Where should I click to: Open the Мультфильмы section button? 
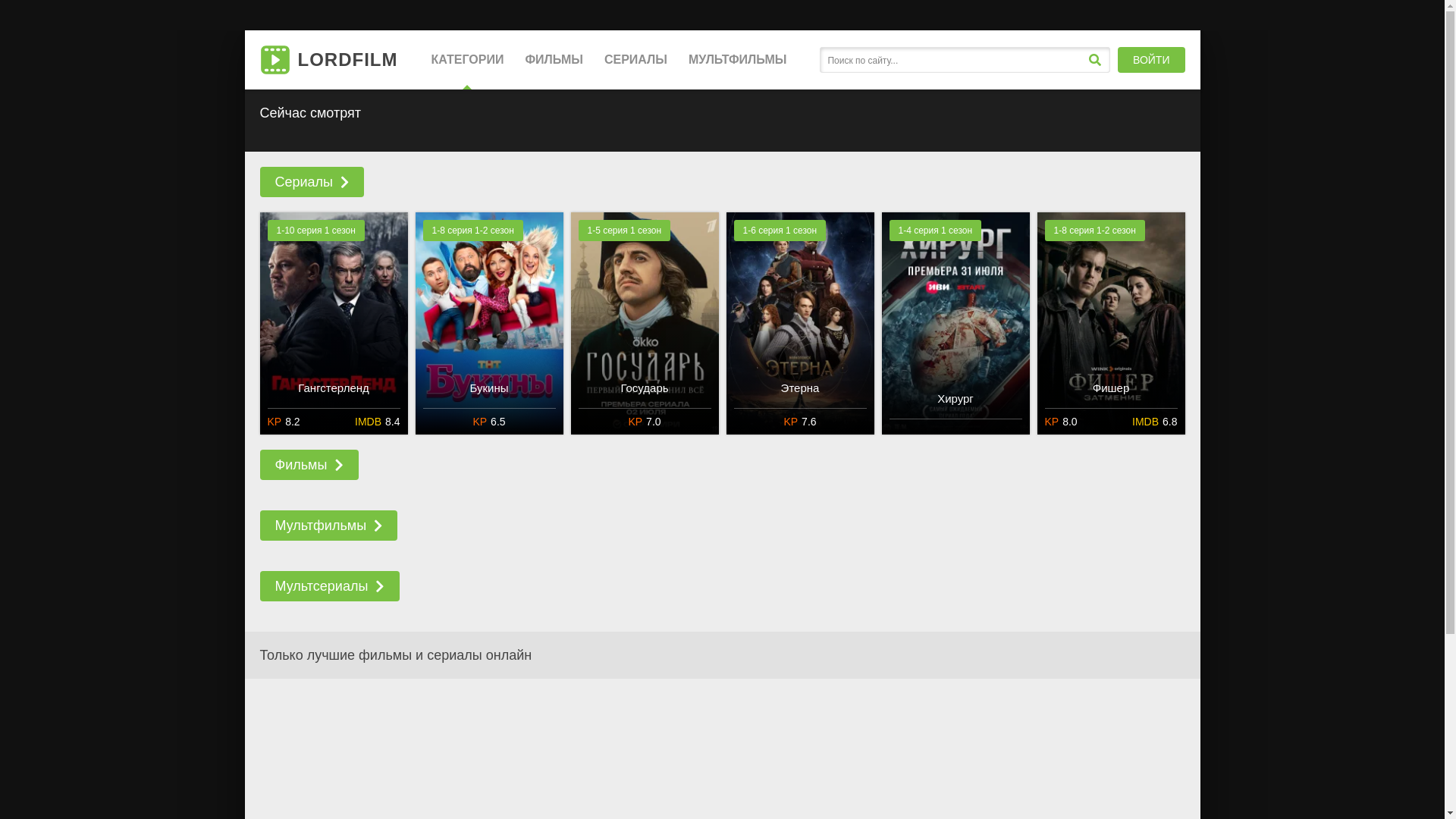pyautogui.click(x=328, y=526)
